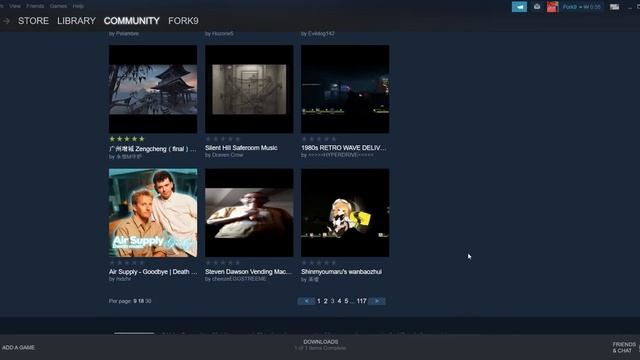Go to previous page arrow button

(x=306, y=301)
